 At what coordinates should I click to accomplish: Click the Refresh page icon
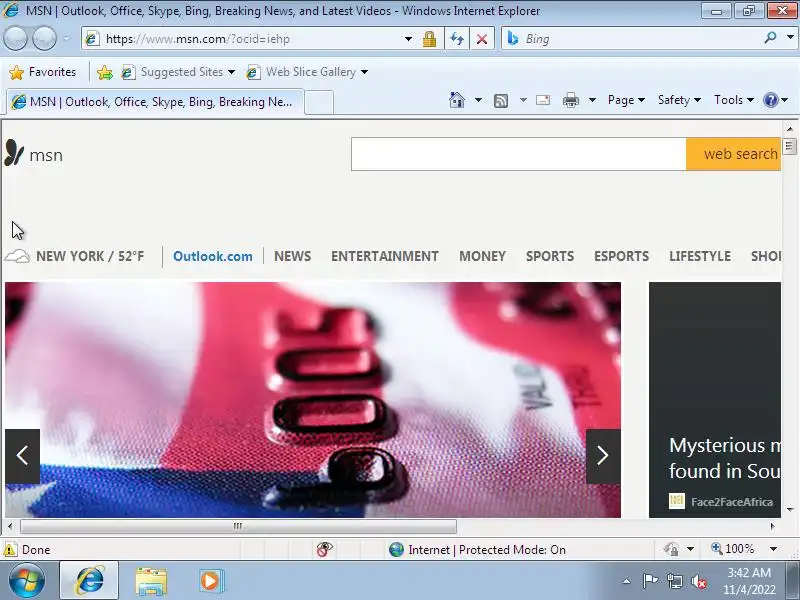coord(457,39)
